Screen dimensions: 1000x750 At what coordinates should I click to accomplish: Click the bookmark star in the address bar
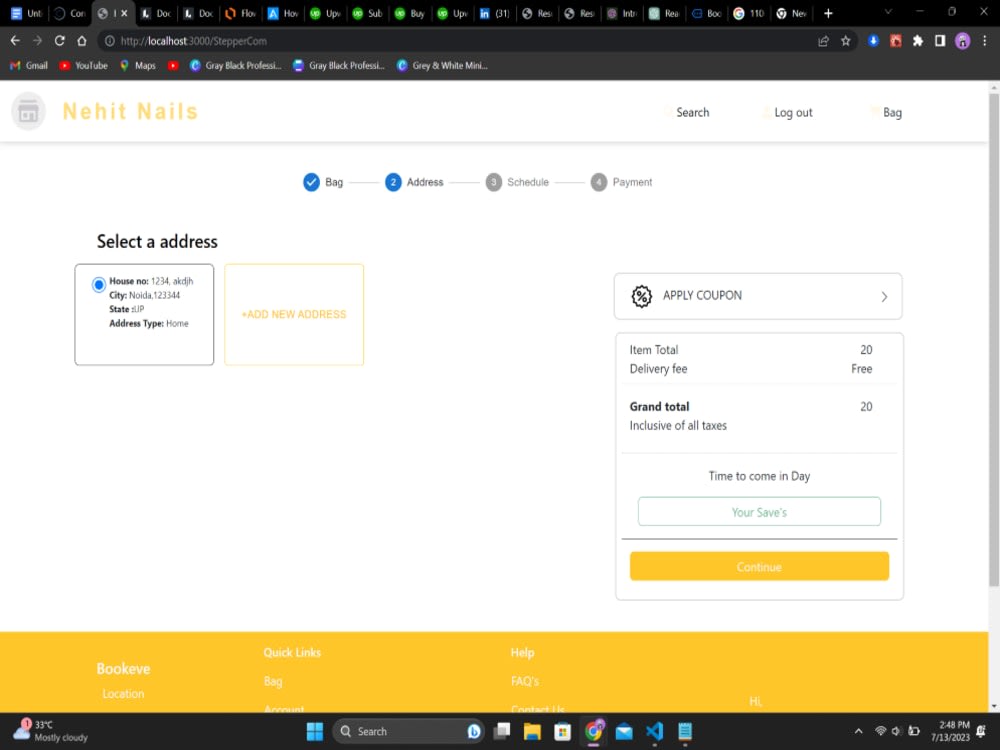(846, 41)
